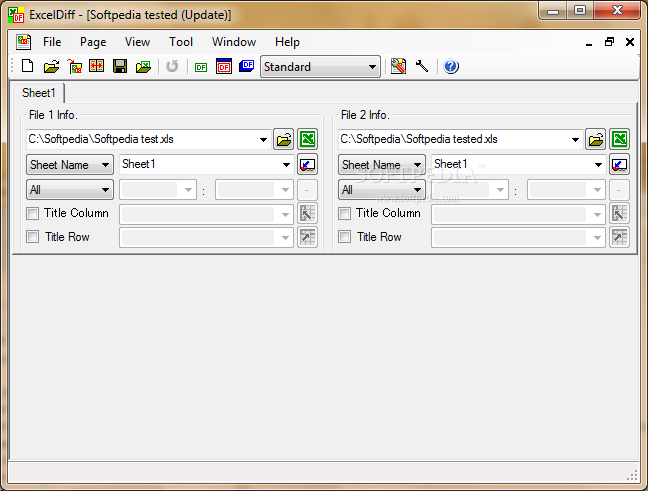Click File 1 sheet pick-from-screen icon

click(x=307, y=165)
